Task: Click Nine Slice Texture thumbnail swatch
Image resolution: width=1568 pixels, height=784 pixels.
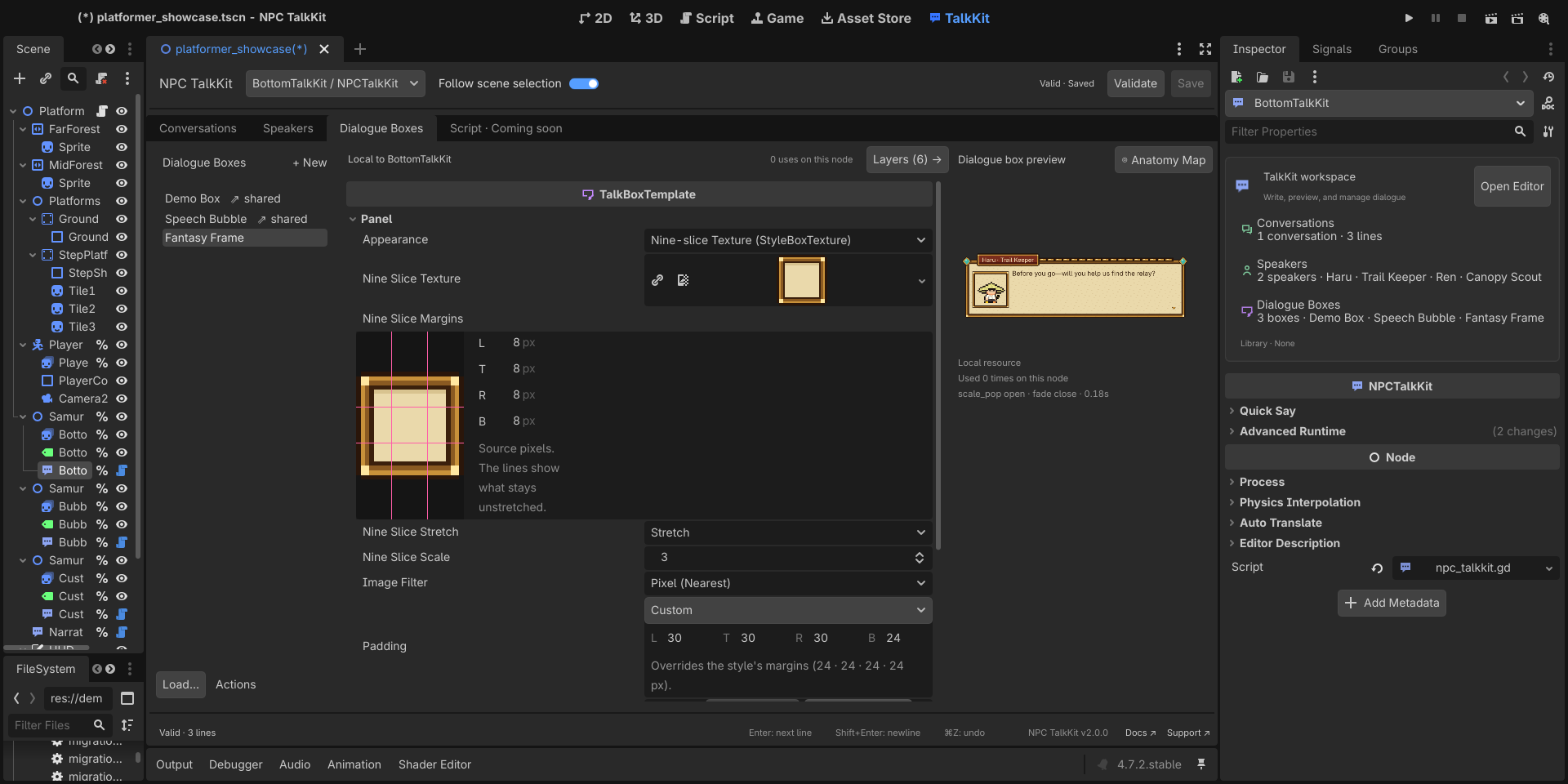Action: 802,280
